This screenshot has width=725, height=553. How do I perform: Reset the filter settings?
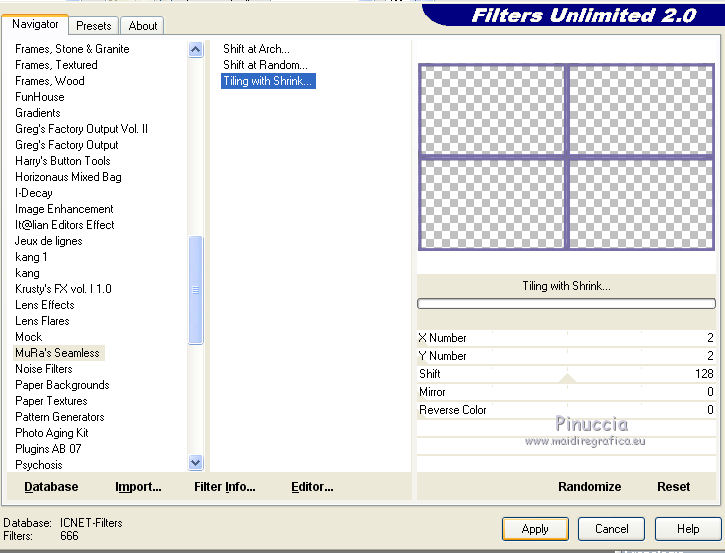coord(674,487)
